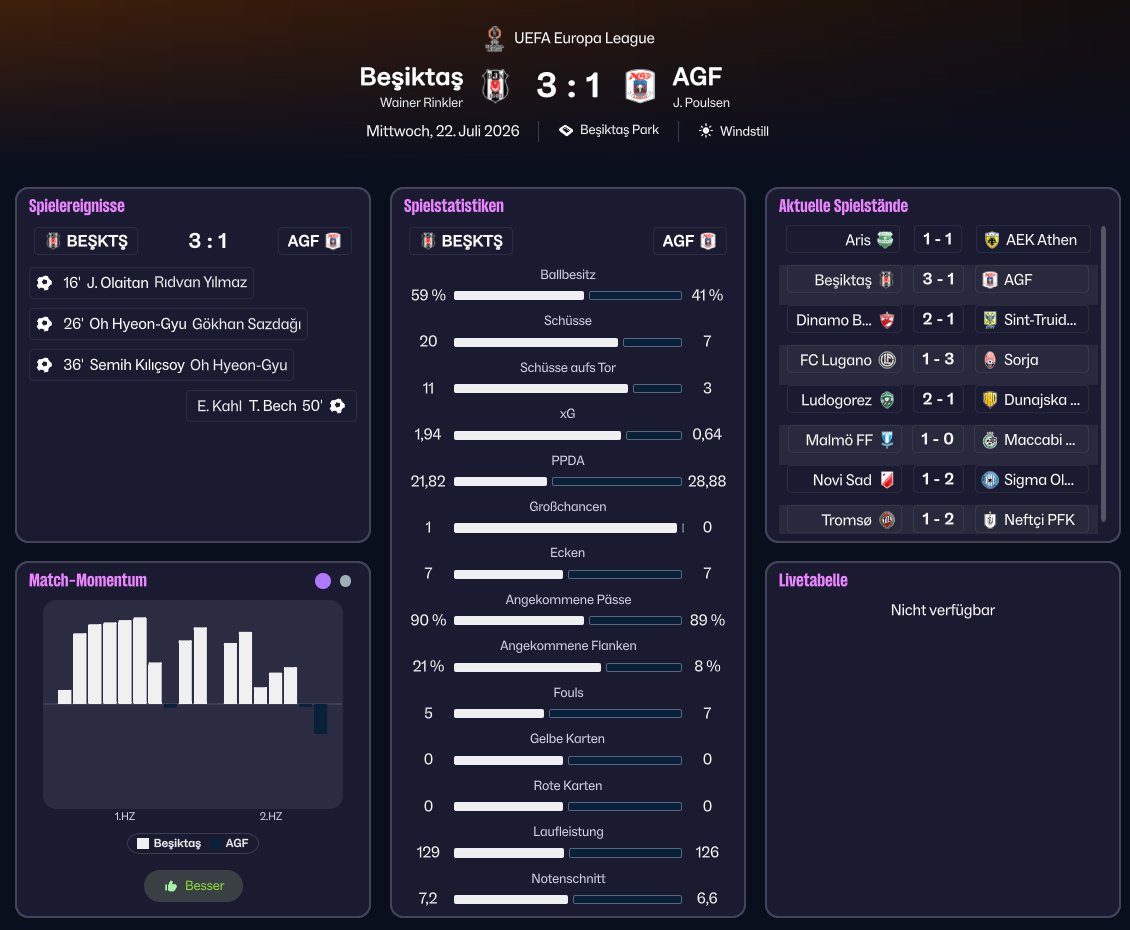Click the AGF crest in the header
The height and width of the screenshot is (930, 1130).
[640, 86]
